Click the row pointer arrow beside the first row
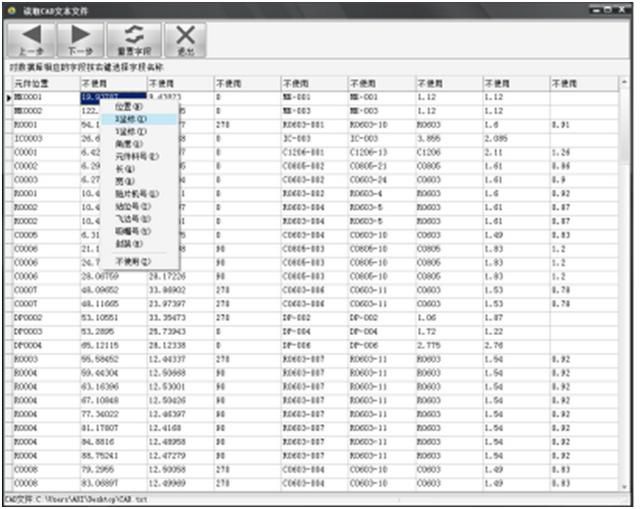 [x=9, y=98]
